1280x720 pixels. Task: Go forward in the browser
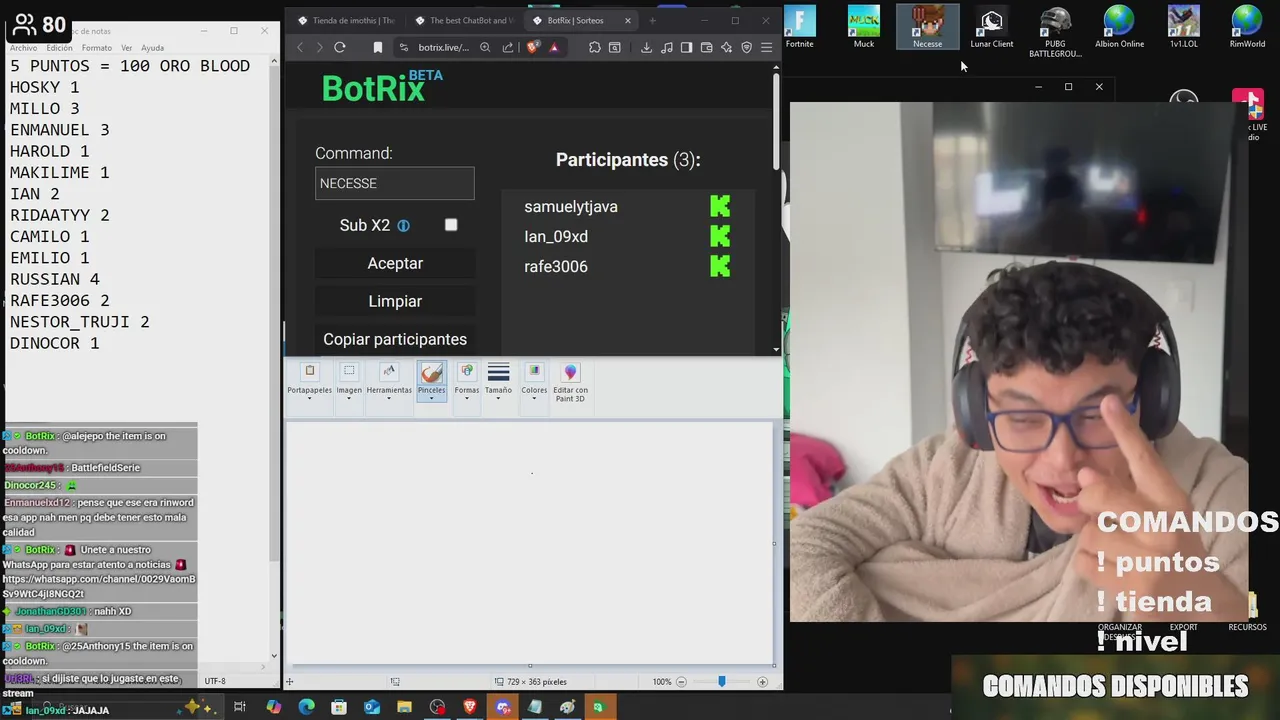point(319,47)
